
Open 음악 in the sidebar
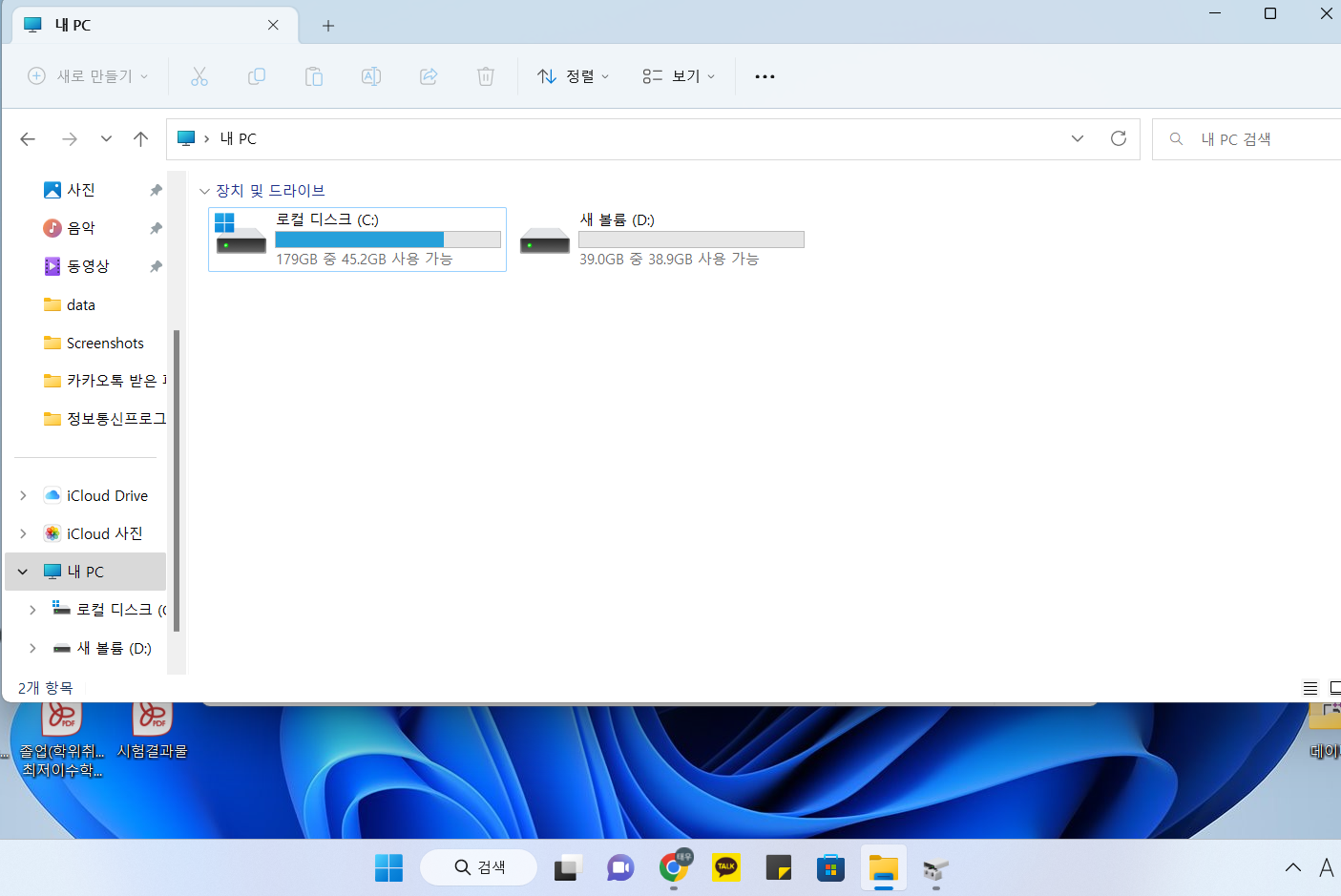(81, 229)
